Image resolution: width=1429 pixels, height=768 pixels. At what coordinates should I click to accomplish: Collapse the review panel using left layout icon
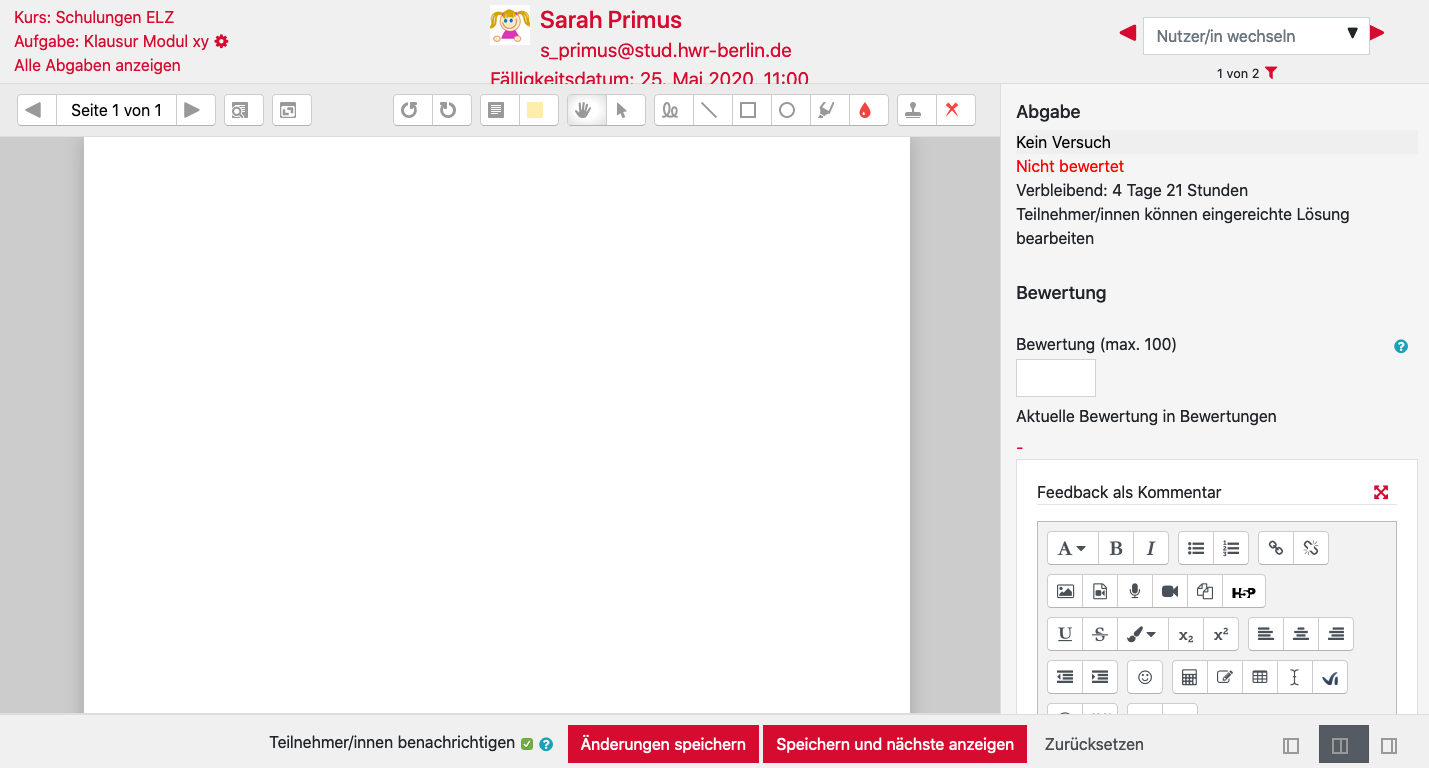tap(1291, 745)
